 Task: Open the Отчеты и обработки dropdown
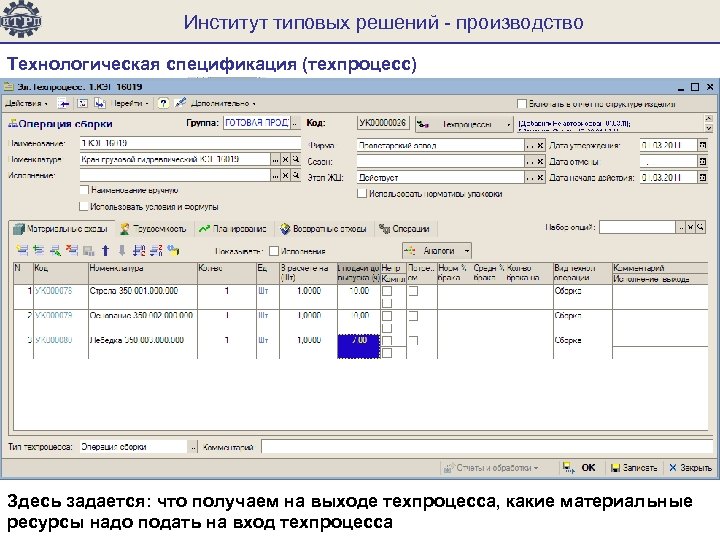490,467
